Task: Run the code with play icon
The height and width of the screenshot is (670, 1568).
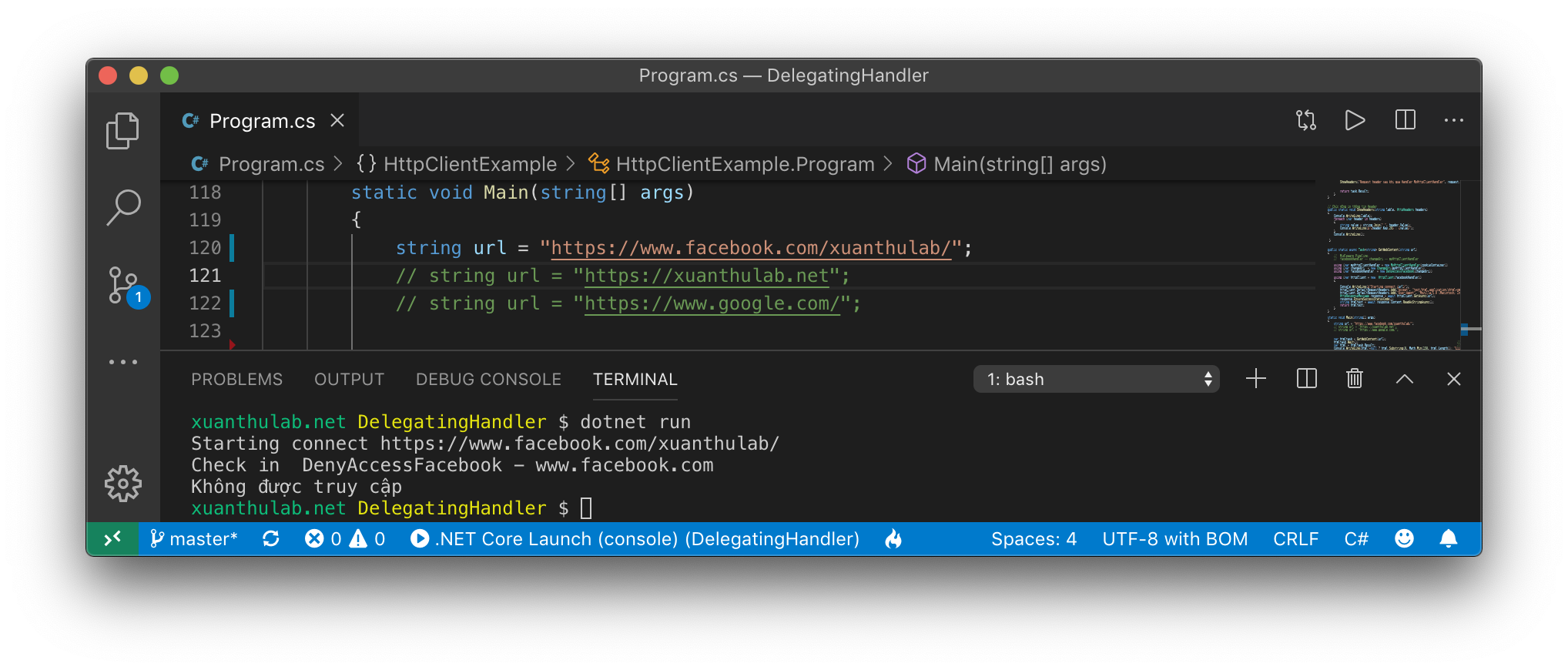Action: pos(1355,120)
